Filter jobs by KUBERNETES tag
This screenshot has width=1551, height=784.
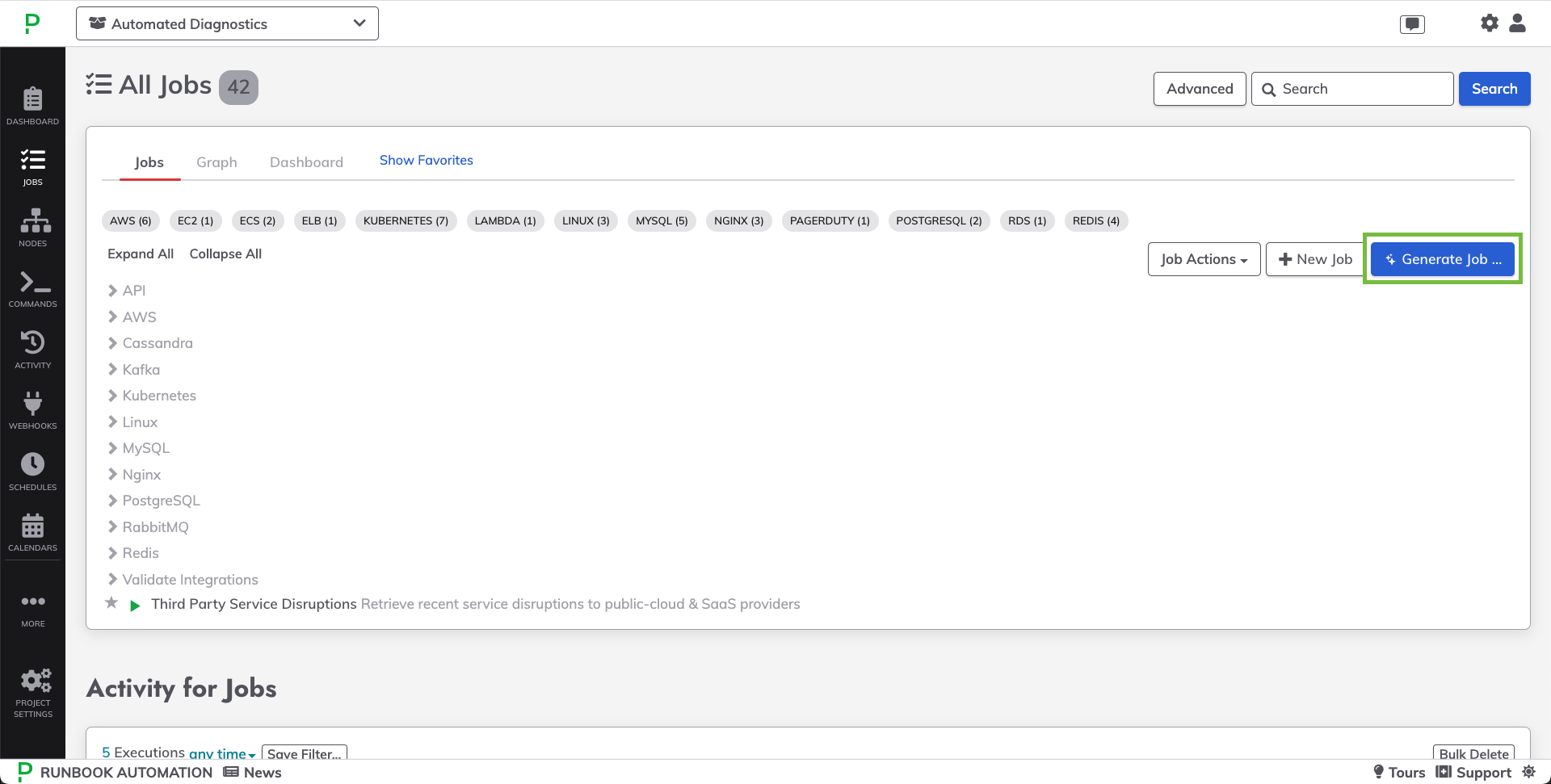[406, 220]
